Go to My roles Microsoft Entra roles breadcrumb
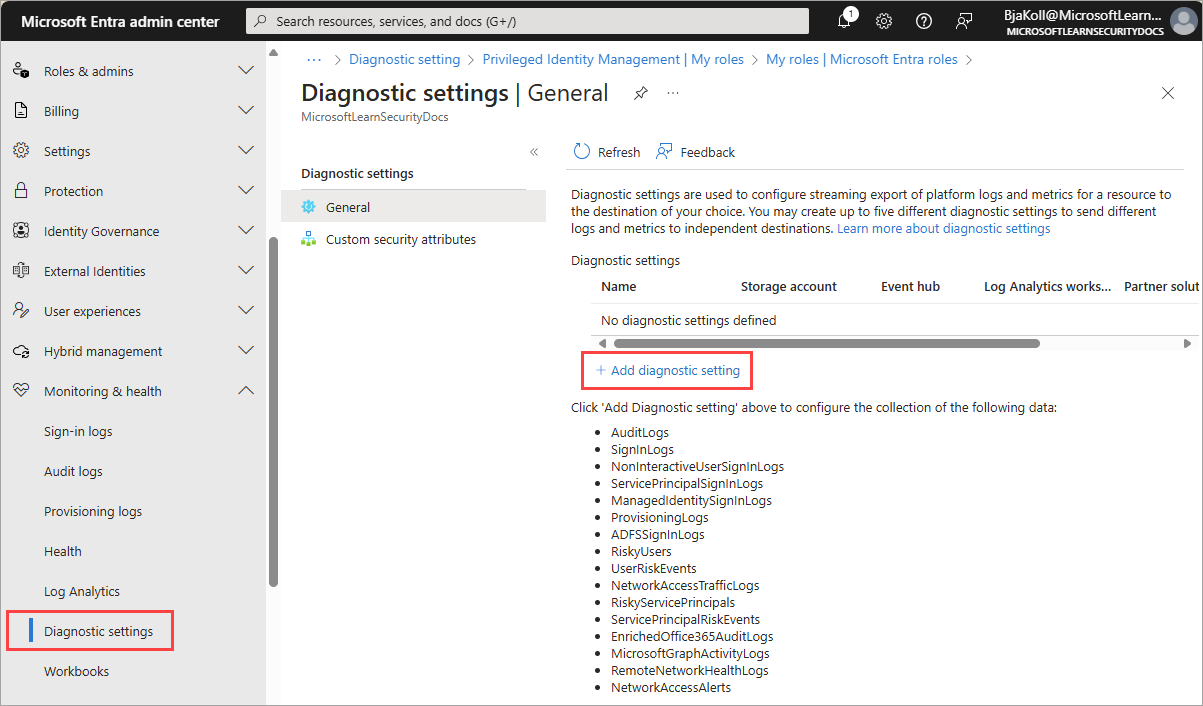Screen dimensions: 1203x706 [862, 59]
